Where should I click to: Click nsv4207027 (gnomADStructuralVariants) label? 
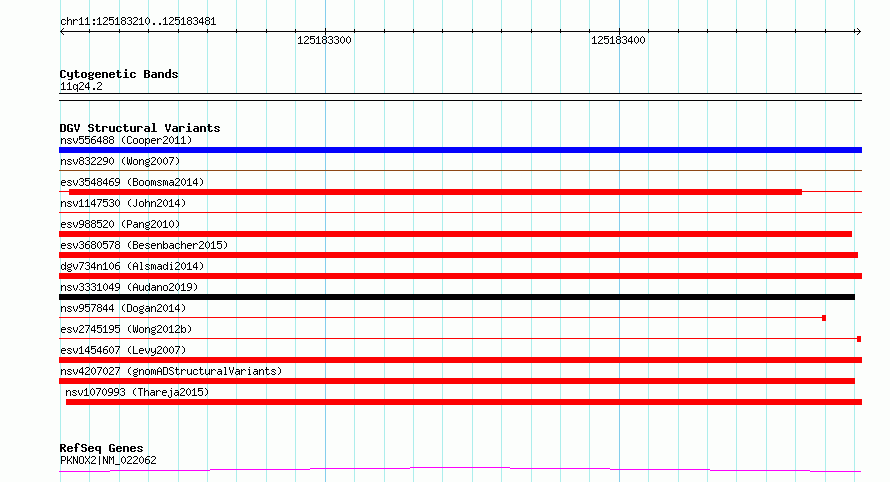click(171, 371)
